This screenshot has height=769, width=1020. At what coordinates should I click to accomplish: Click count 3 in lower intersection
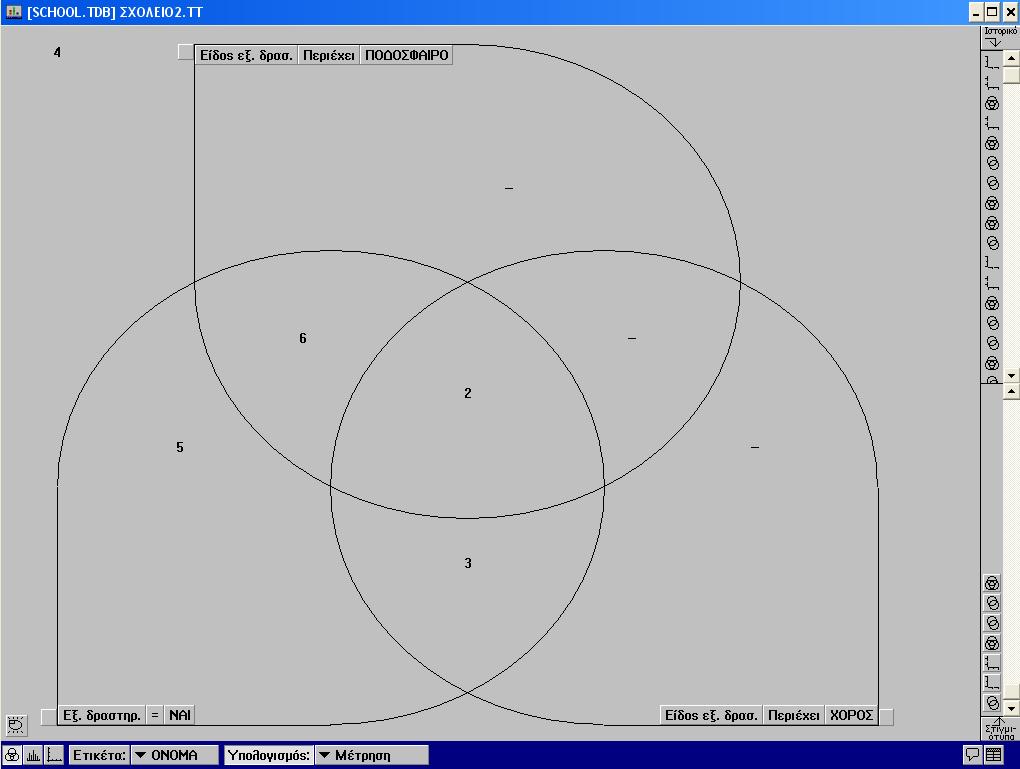(468, 563)
